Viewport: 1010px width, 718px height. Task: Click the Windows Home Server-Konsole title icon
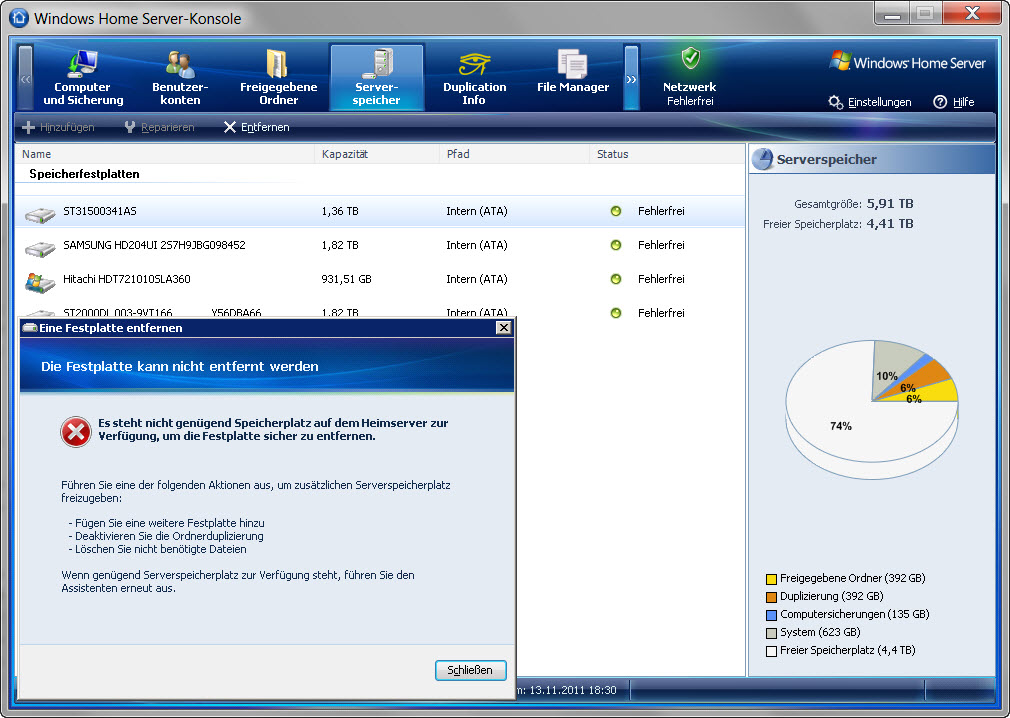(x=19, y=17)
